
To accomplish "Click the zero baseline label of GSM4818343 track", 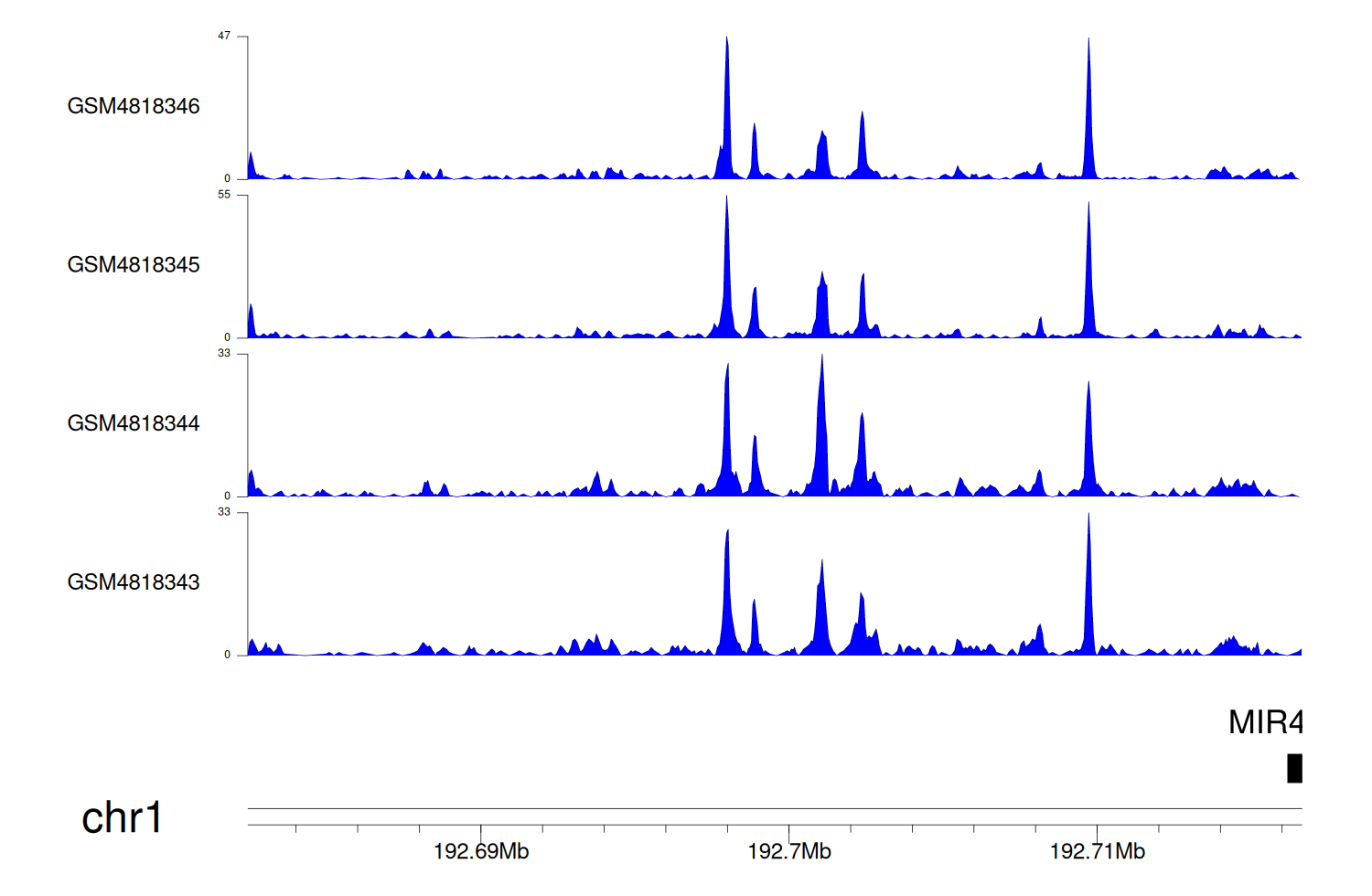I will (228, 655).
